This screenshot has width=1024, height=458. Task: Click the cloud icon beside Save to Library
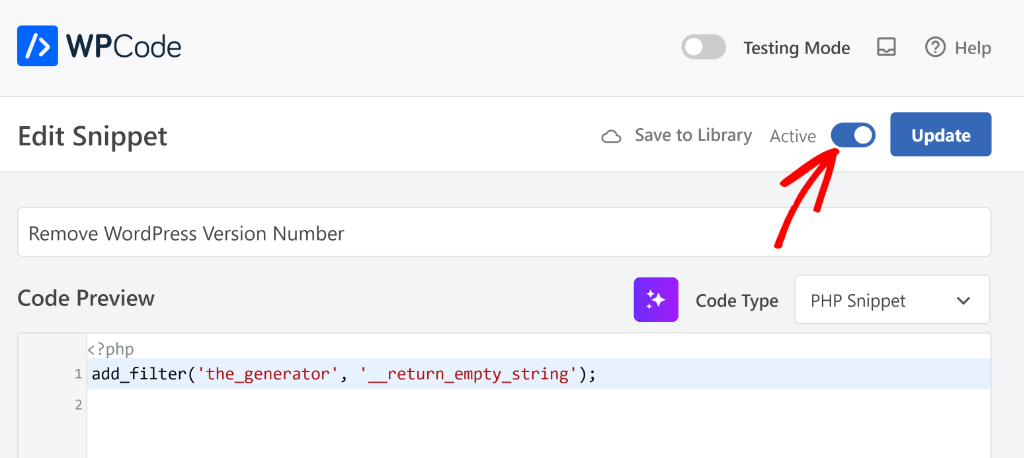(611, 137)
